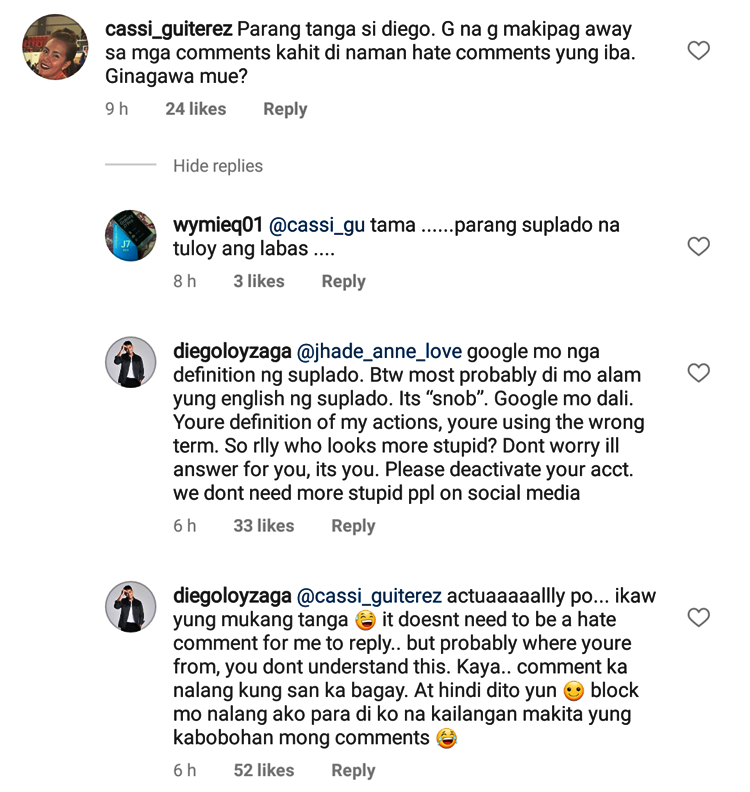Click the wymieq01 username
The image size is (750, 792).
[x=216, y=226]
